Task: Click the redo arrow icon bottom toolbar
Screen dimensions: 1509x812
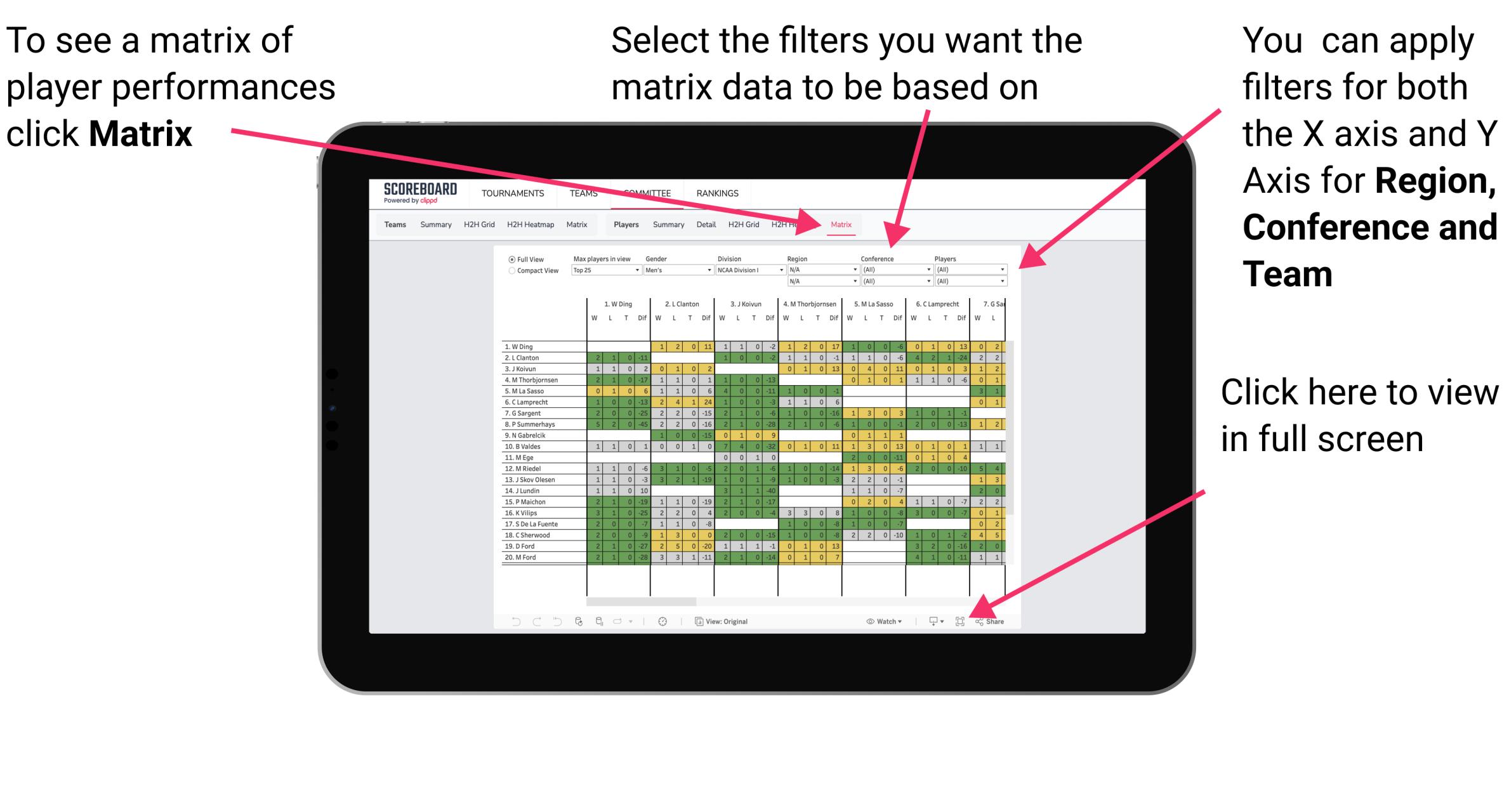Action: point(528,621)
